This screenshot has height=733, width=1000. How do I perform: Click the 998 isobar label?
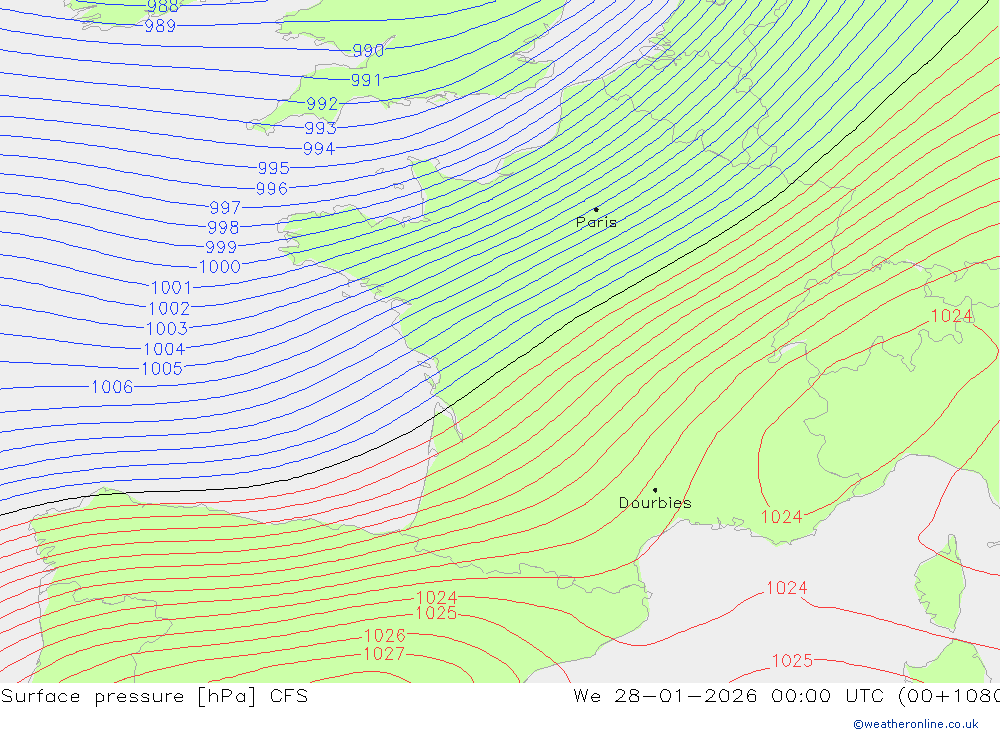pos(223,228)
